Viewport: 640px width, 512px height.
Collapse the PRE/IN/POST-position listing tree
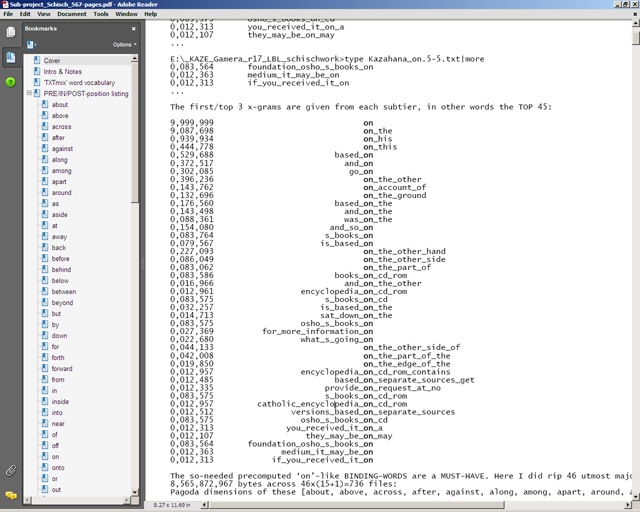tap(29, 93)
